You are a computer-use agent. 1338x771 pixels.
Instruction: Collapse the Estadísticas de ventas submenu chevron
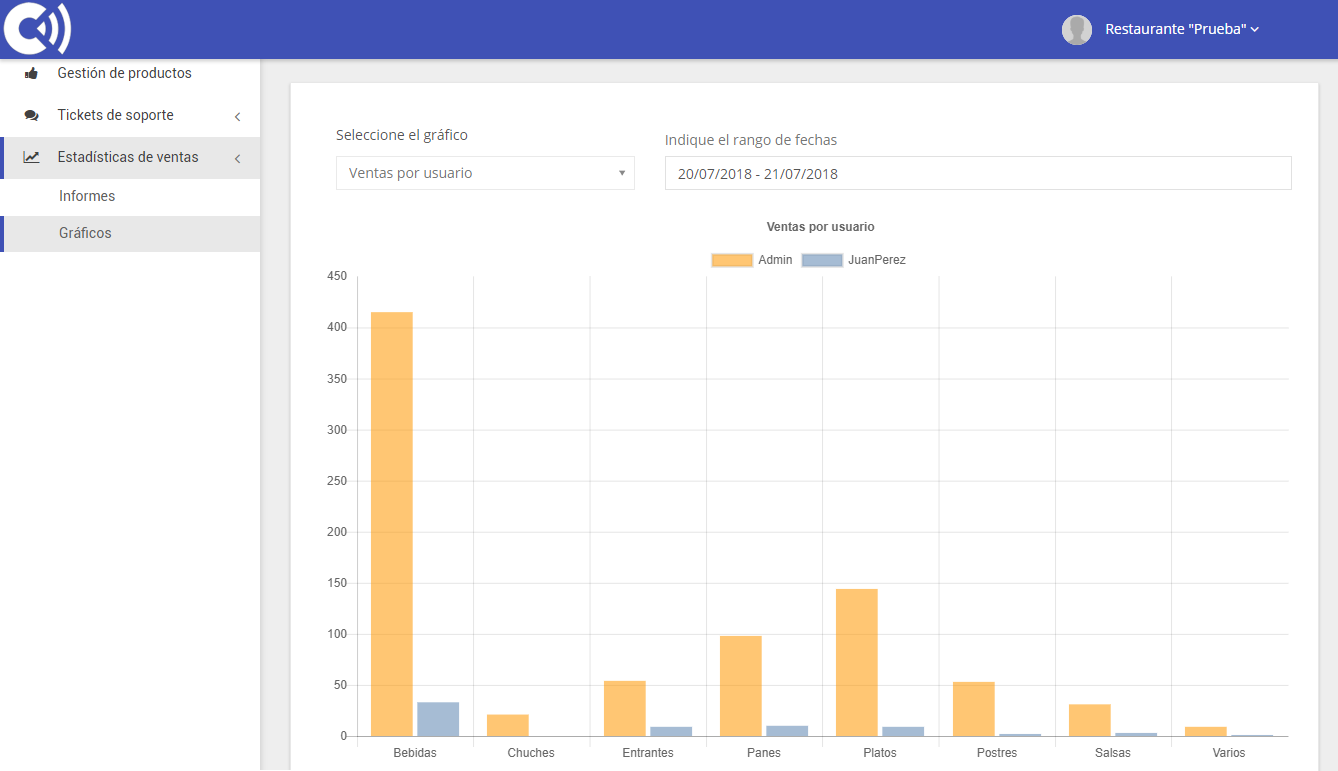click(x=237, y=158)
